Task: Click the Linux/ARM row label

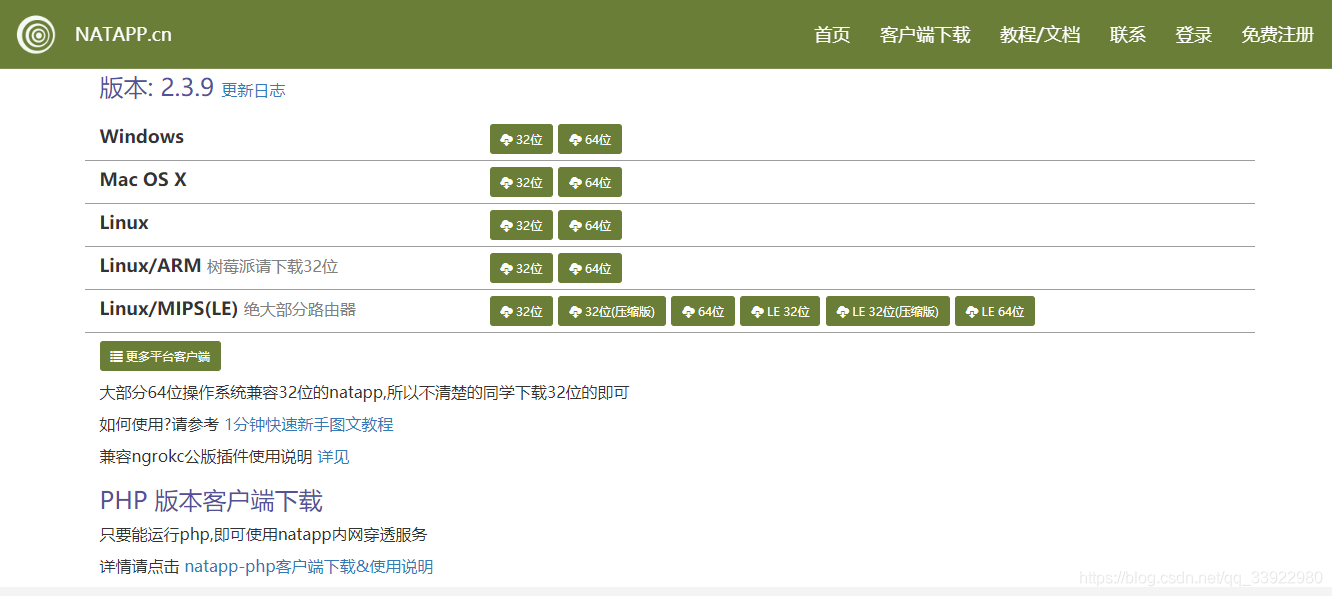Action: (x=150, y=265)
